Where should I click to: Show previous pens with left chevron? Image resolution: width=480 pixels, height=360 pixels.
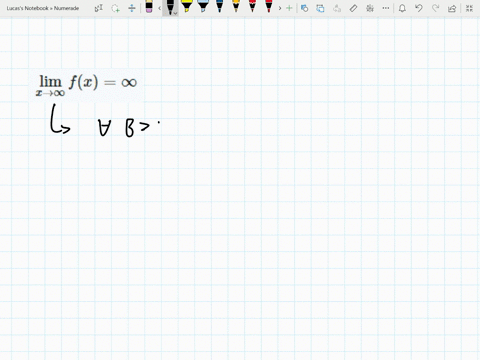coord(160,8)
